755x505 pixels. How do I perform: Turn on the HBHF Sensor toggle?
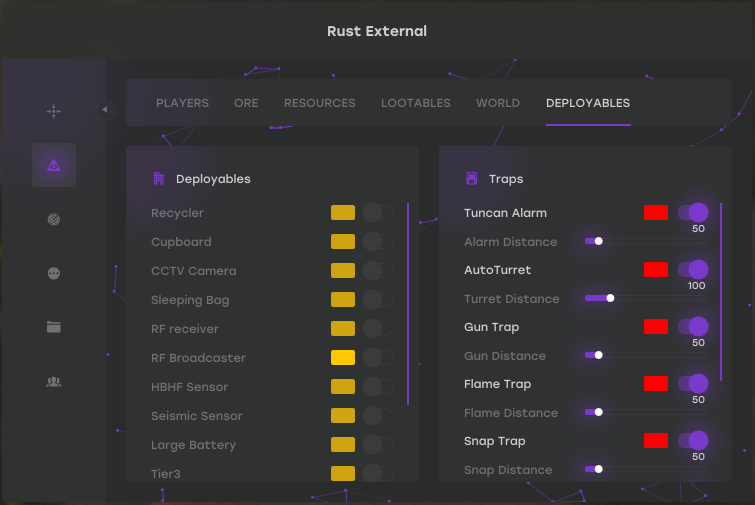[x=378, y=386]
